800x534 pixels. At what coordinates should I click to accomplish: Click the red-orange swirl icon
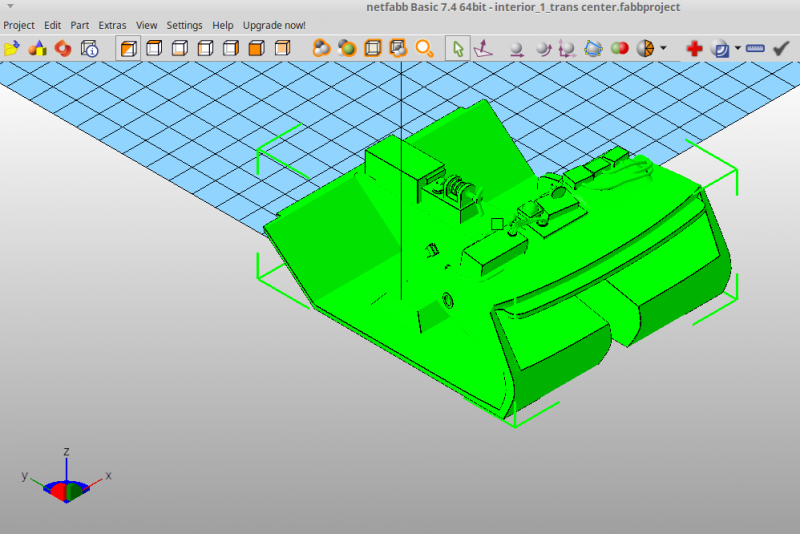click(x=63, y=49)
